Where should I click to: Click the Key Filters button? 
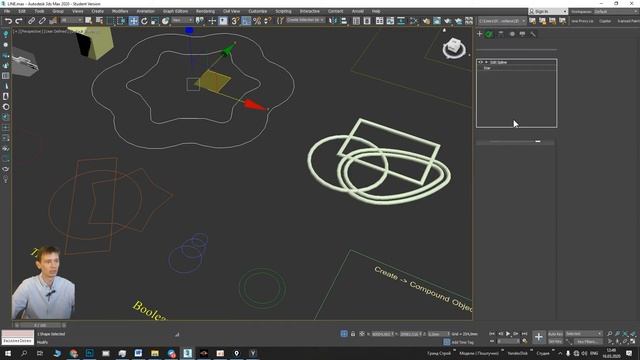tap(588, 341)
